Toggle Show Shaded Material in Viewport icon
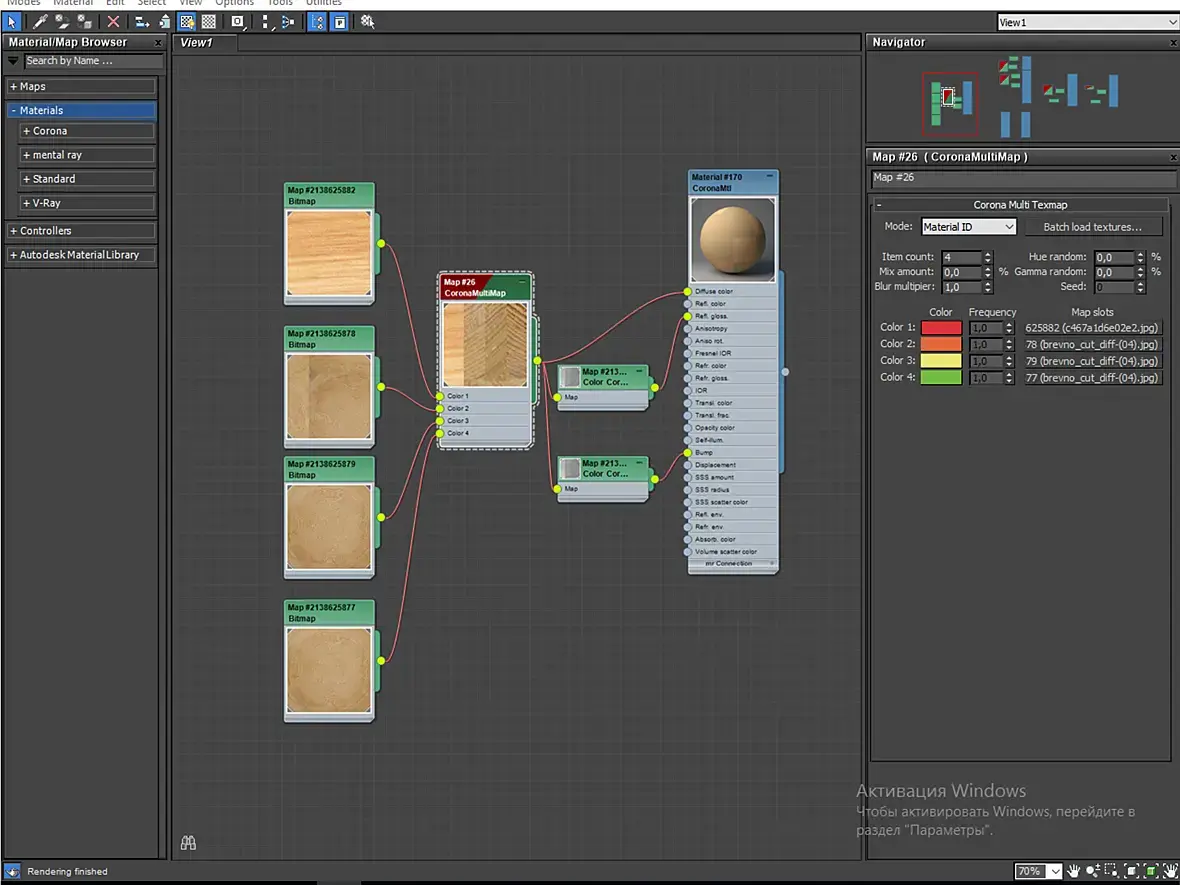 click(186, 21)
